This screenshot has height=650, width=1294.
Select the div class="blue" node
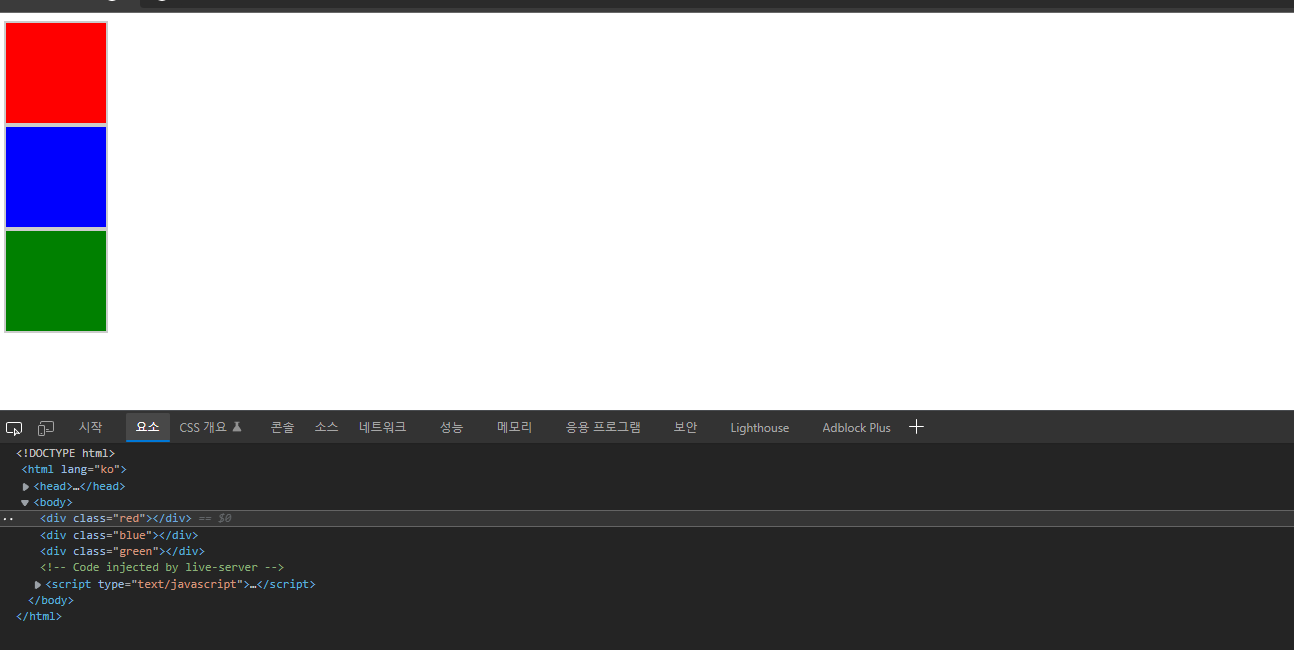coord(119,535)
